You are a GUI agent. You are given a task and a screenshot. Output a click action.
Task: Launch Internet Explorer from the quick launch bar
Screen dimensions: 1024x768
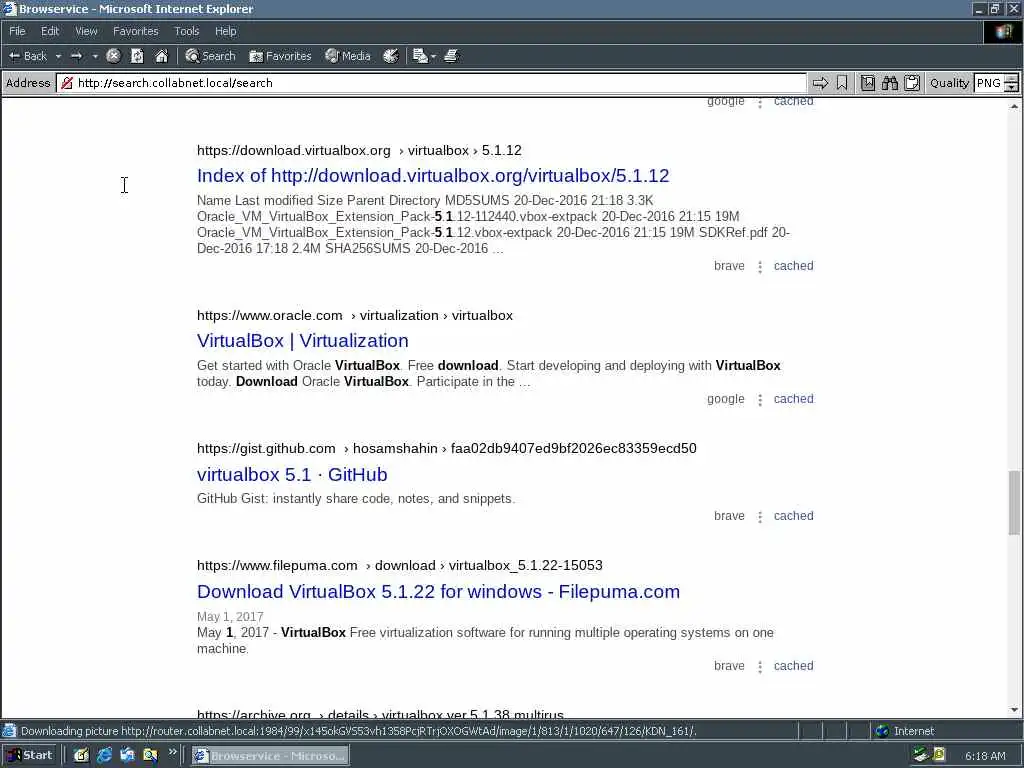[104, 756]
